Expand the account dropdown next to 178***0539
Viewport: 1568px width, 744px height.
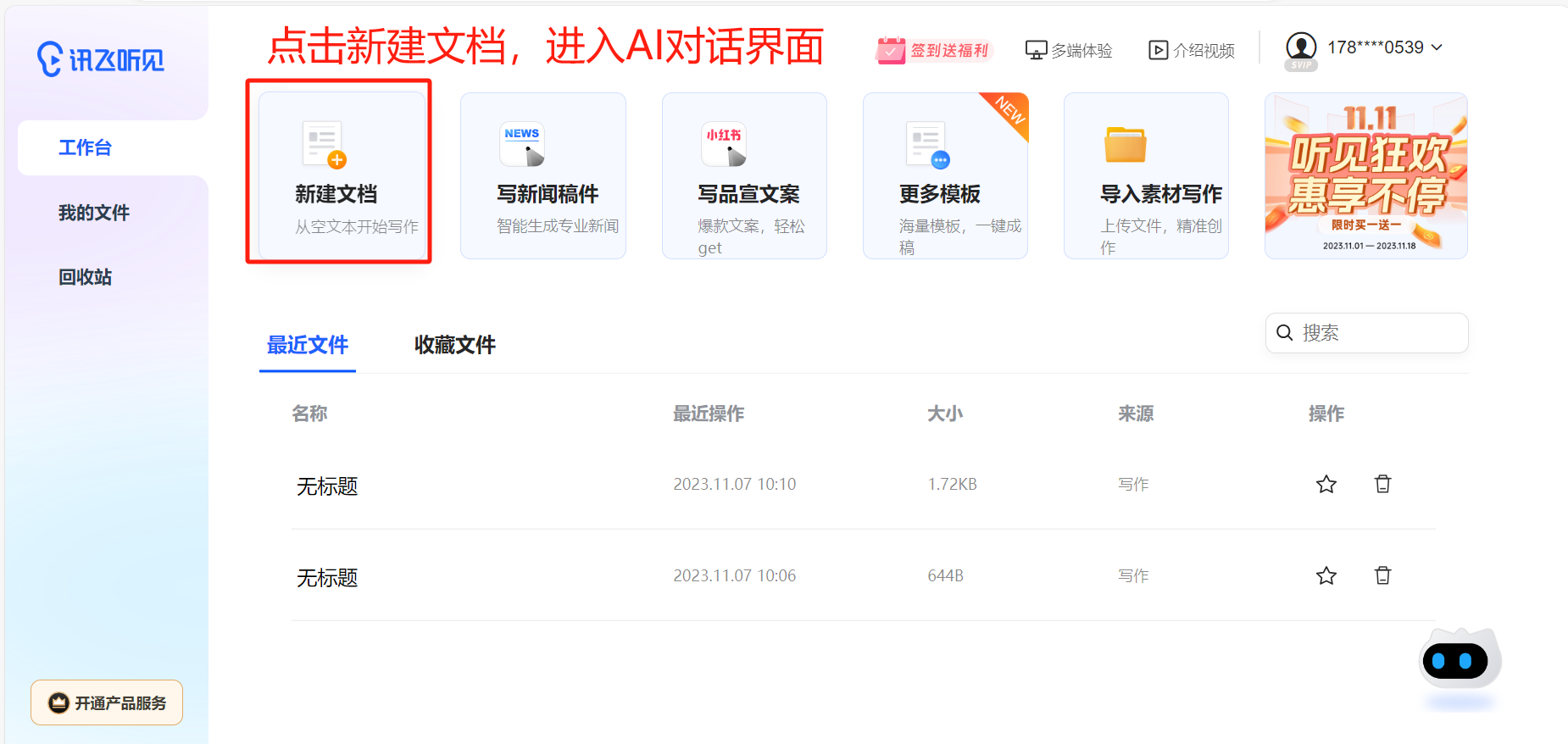1437,47
